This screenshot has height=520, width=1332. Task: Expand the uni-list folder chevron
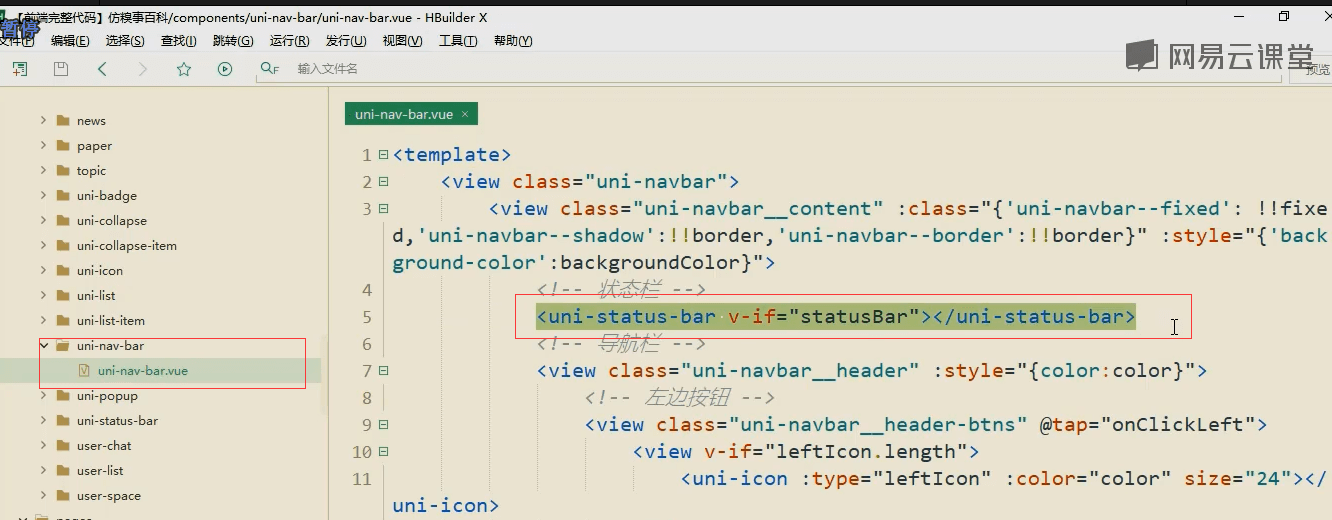pos(43,295)
